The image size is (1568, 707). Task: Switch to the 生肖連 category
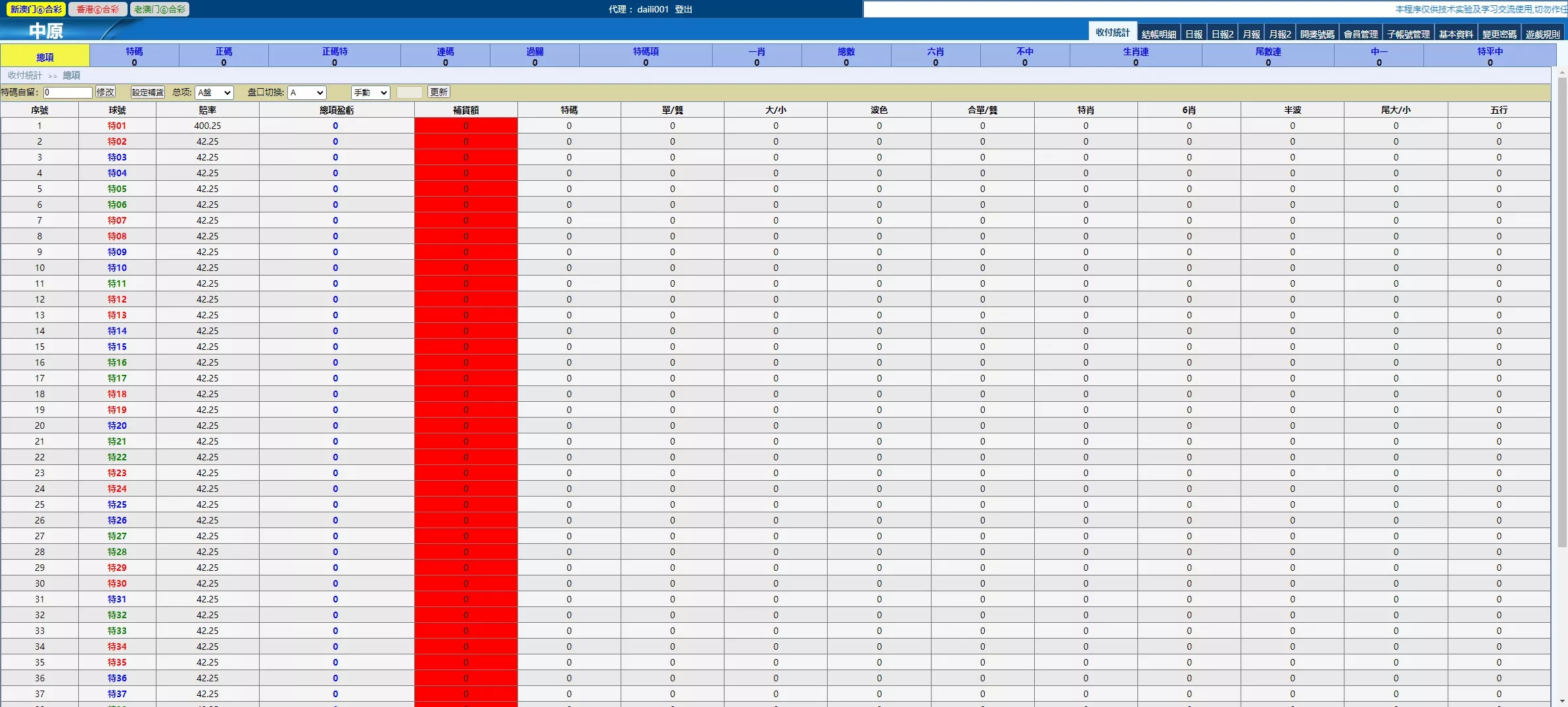[1135, 55]
